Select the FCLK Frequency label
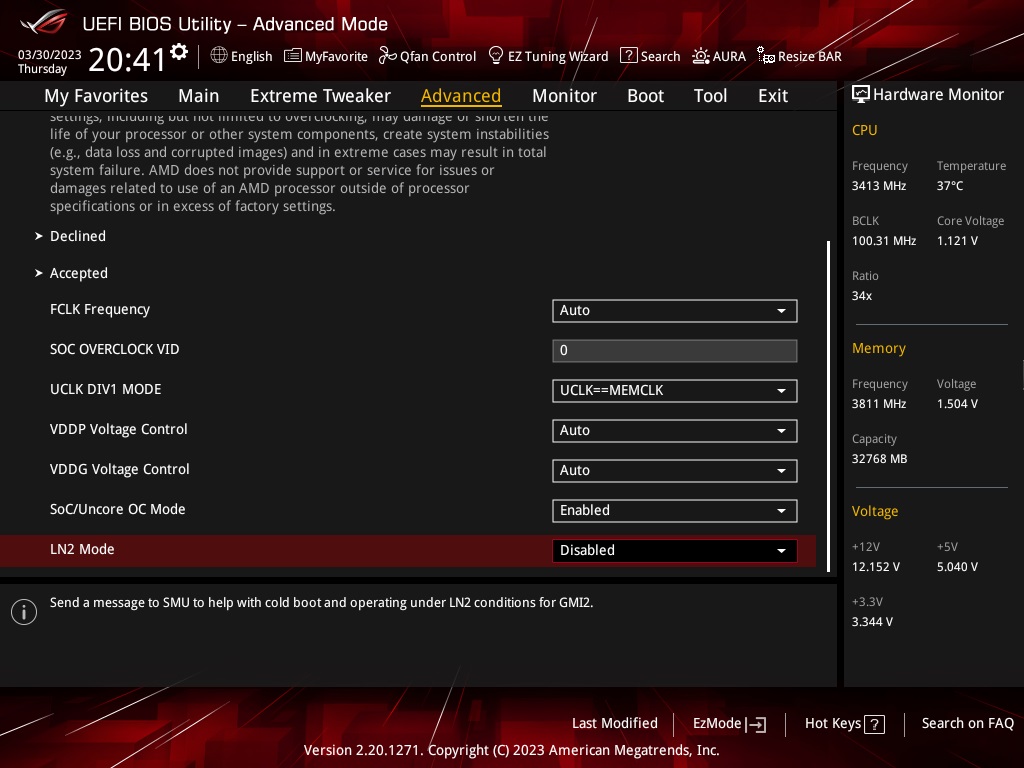The height and width of the screenshot is (768, 1024). point(100,309)
